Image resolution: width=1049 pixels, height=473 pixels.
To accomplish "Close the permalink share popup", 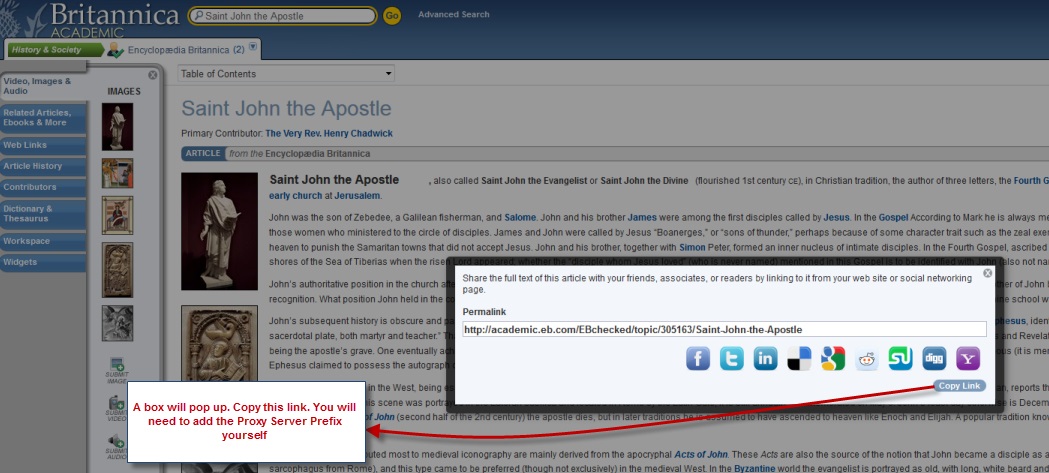I will pyautogui.click(x=987, y=273).
